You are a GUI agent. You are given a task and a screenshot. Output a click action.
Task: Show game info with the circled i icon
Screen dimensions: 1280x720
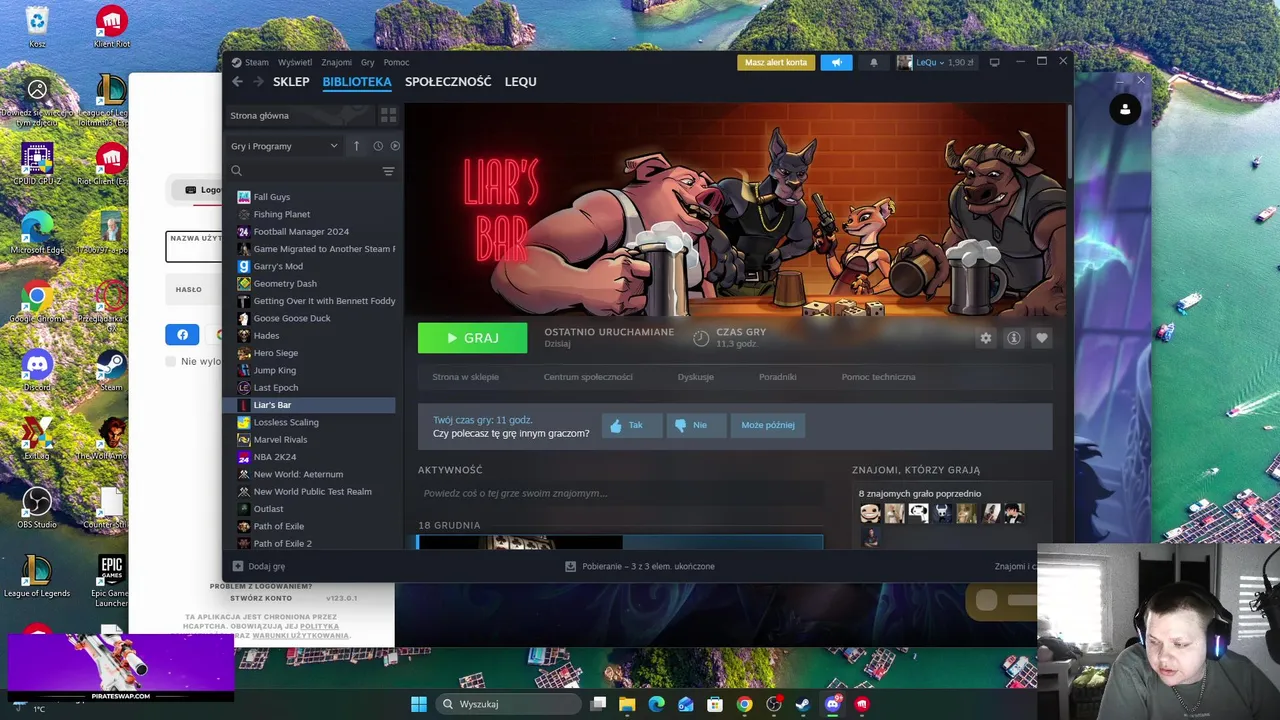[x=1013, y=338]
